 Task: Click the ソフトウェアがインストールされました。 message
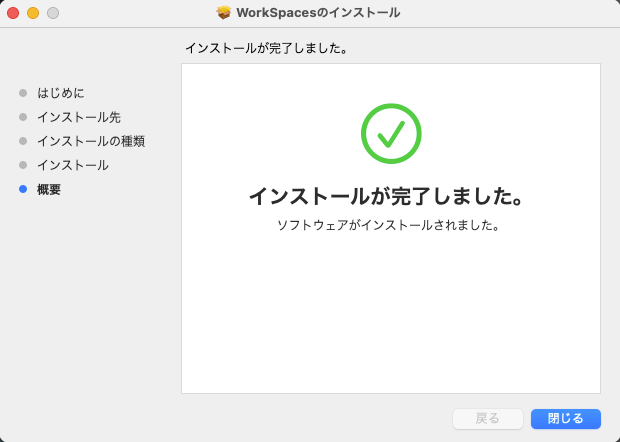click(388, 225)
